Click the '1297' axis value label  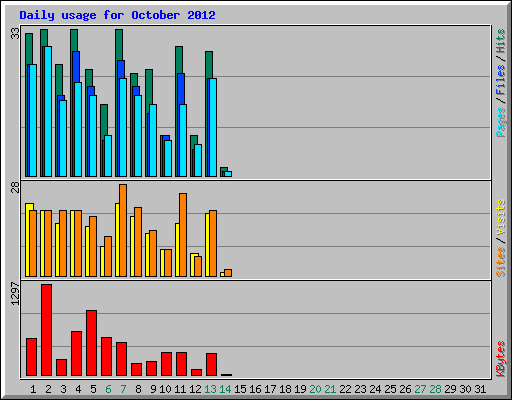[x=15, y=293]
